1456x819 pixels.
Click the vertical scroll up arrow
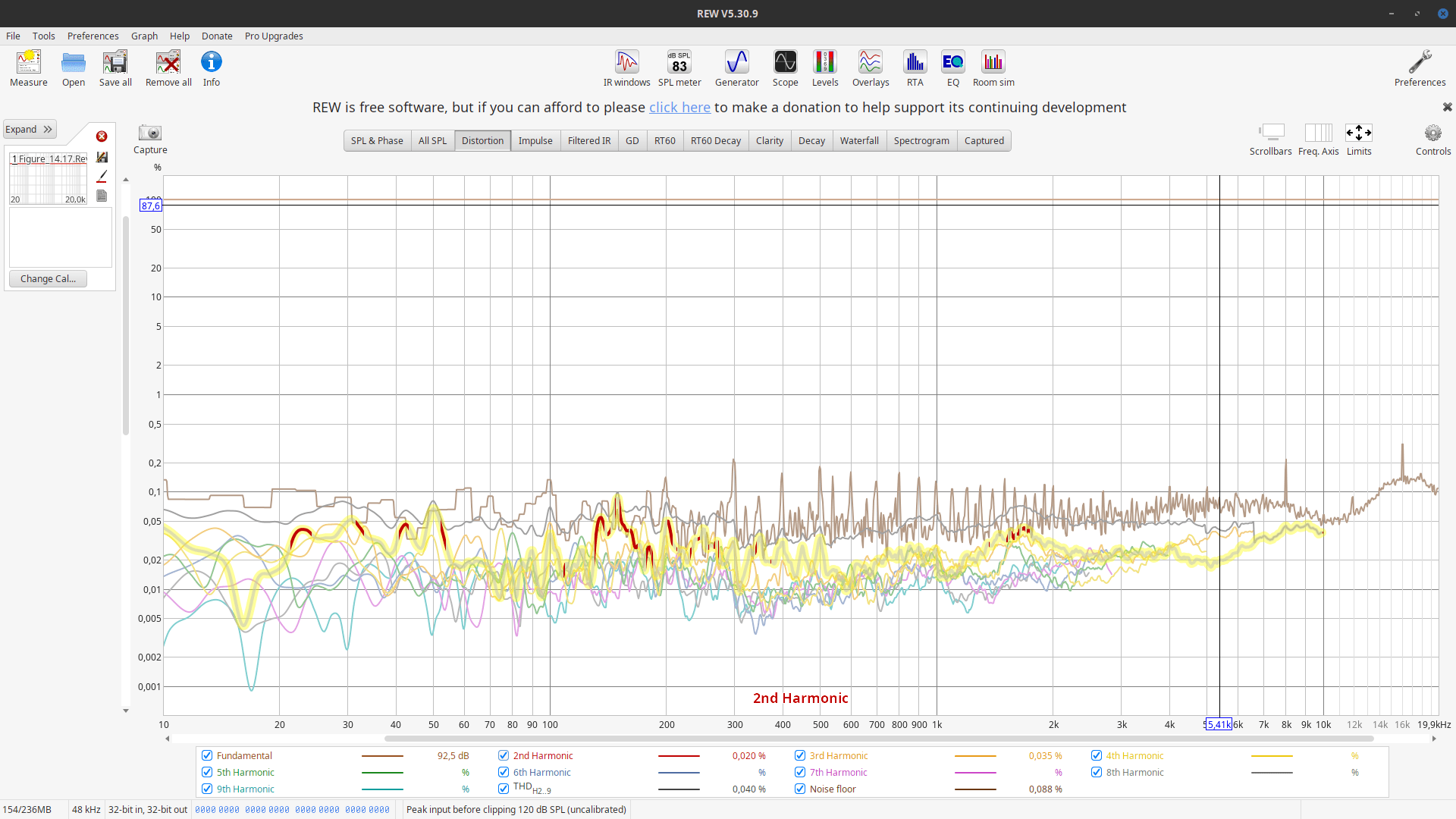(126, 180)
